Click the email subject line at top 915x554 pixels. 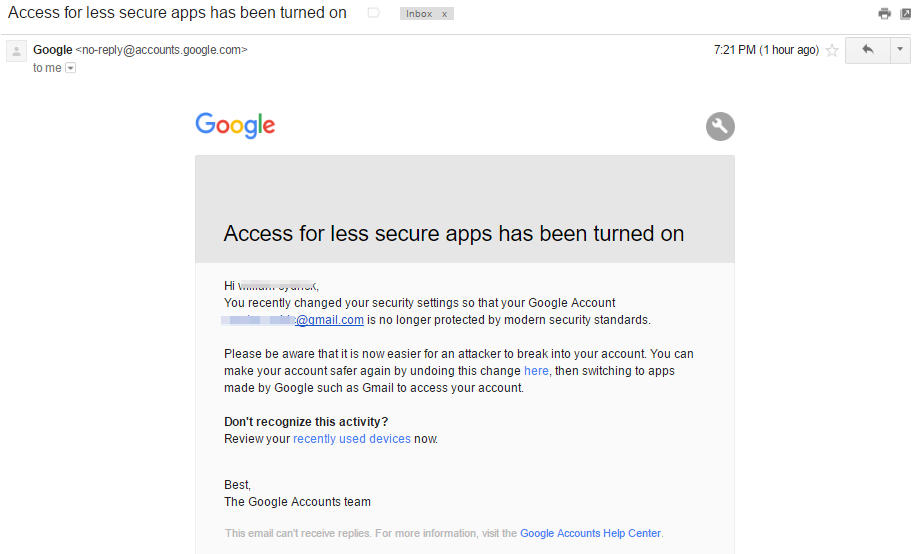coord(178,13)
